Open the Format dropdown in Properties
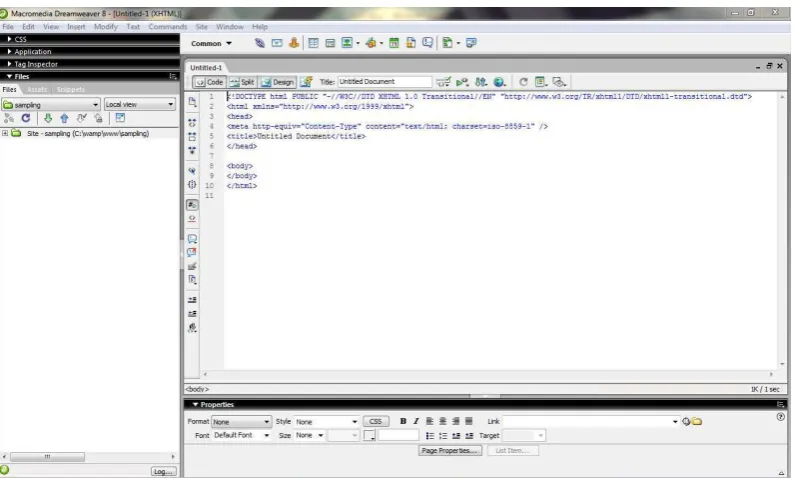 [241, 422]
